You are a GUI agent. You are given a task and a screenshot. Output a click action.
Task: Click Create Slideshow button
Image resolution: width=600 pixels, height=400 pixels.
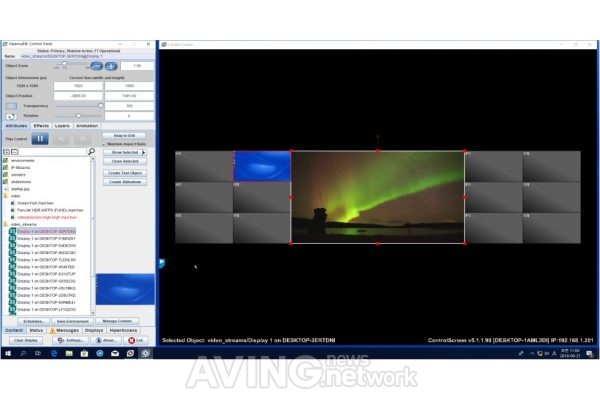pos(125,182)
